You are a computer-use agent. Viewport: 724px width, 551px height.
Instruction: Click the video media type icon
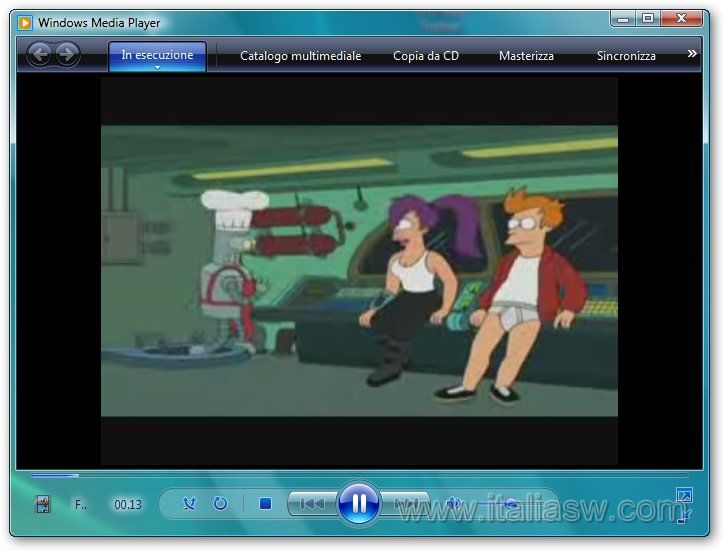[x=43, y=504]
